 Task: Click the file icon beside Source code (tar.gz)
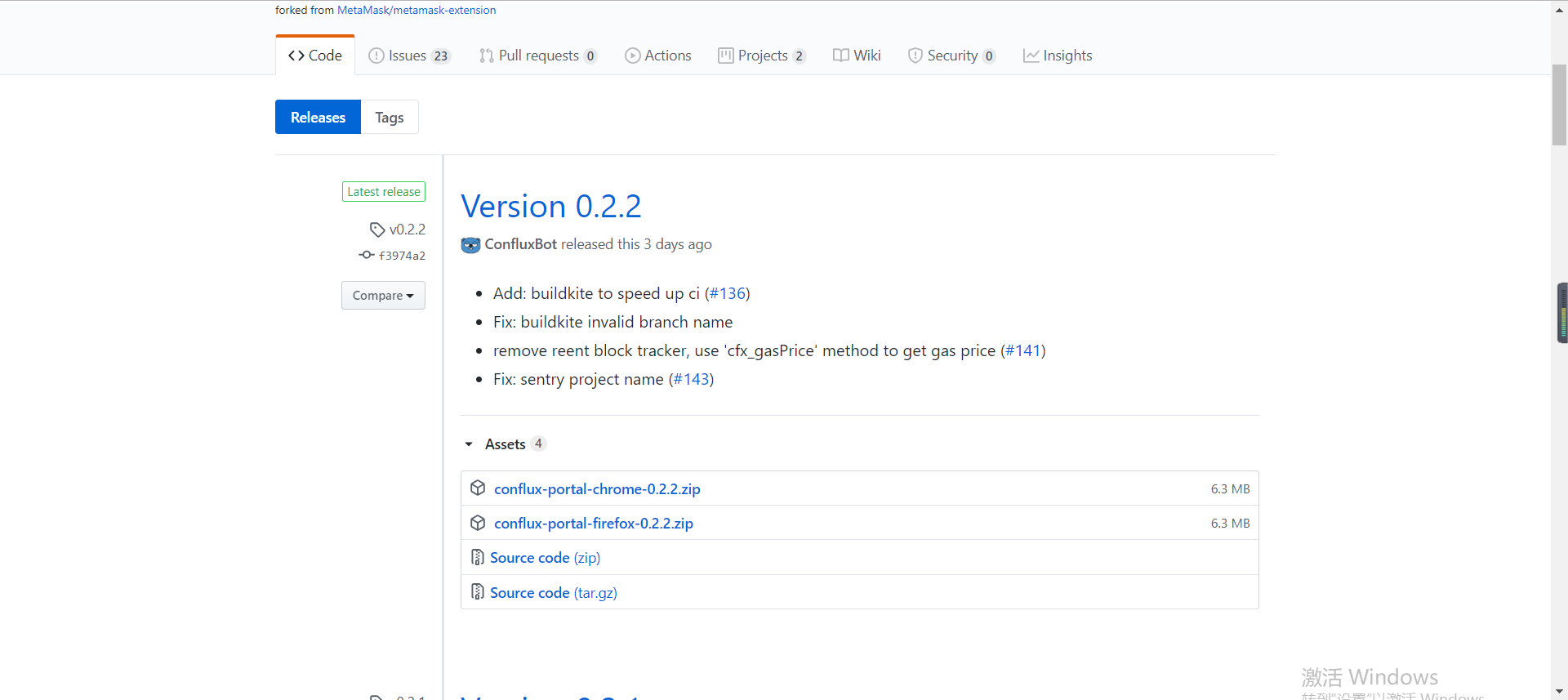[478, 591]
